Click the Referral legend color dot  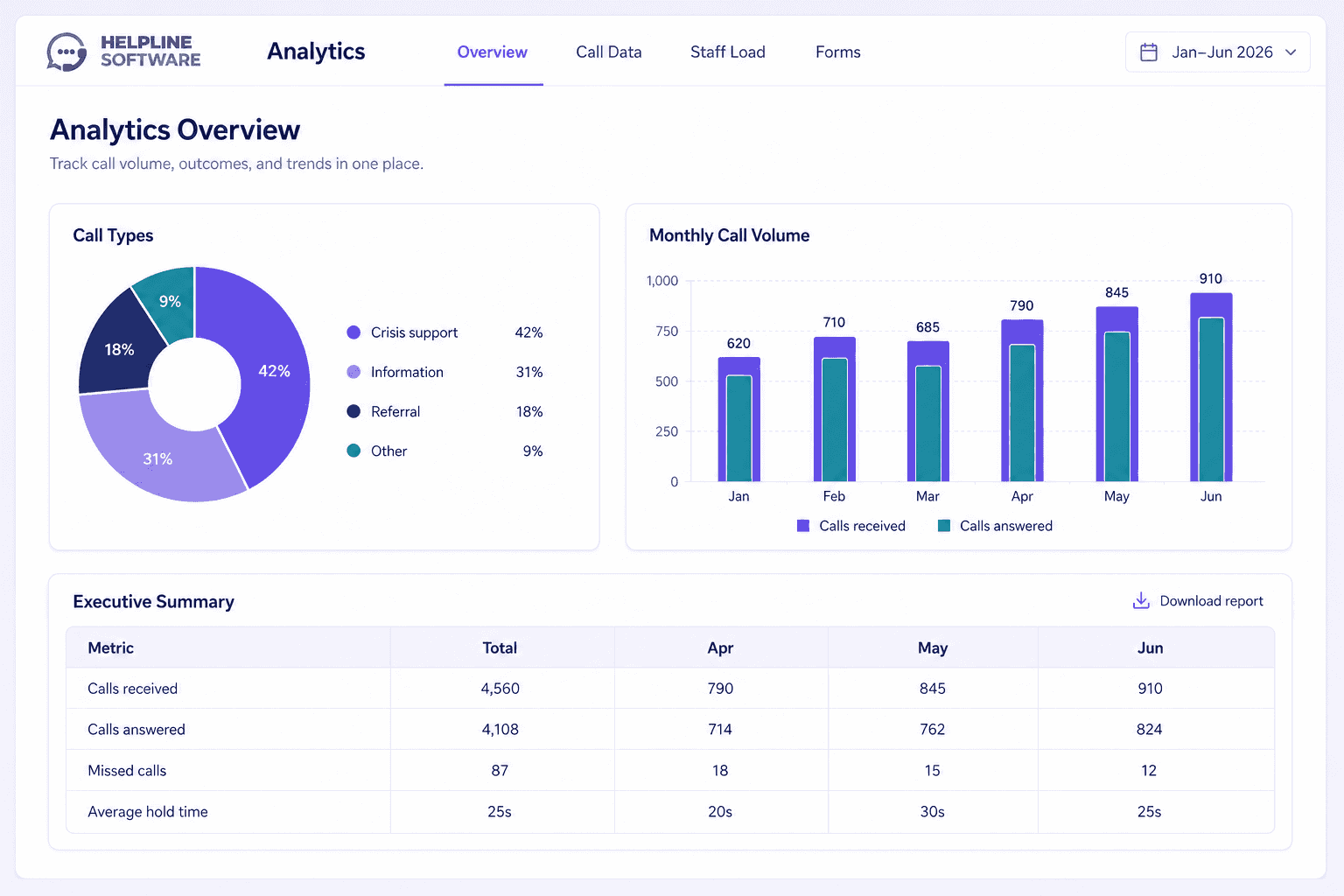353,411
